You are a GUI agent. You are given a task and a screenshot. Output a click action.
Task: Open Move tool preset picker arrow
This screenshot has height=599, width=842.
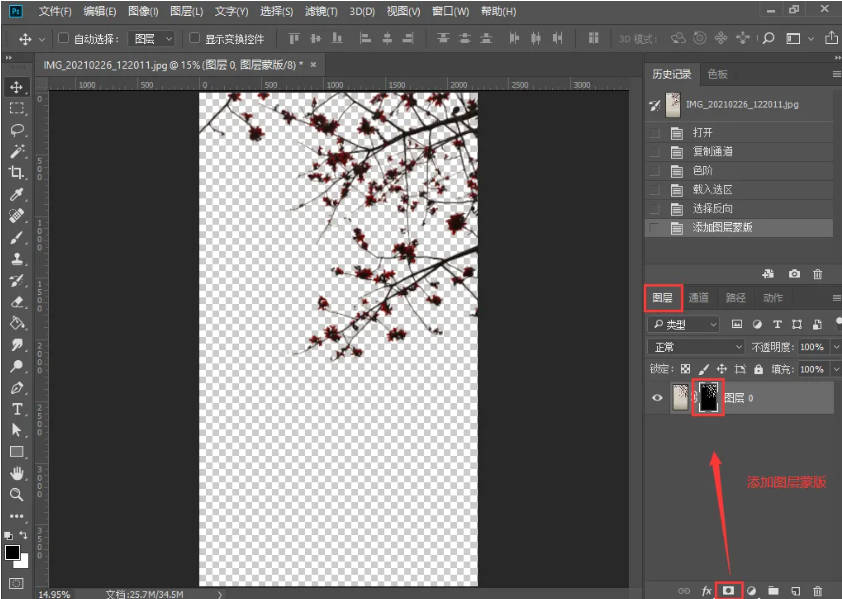[x=42, y=39]
